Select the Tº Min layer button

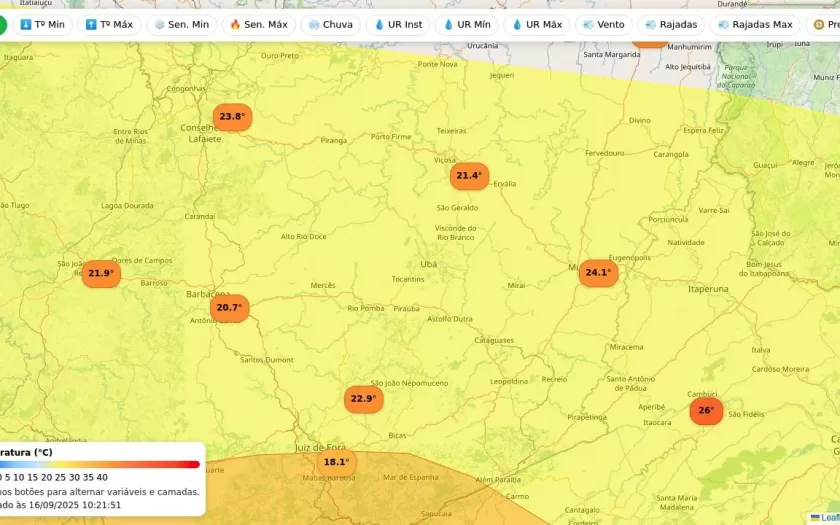(x=42, y=24)
